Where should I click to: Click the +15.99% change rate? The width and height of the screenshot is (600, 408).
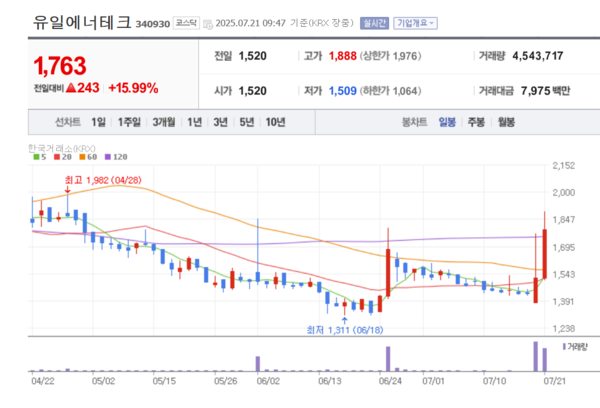pyautogui.click(x=133, y=88)
